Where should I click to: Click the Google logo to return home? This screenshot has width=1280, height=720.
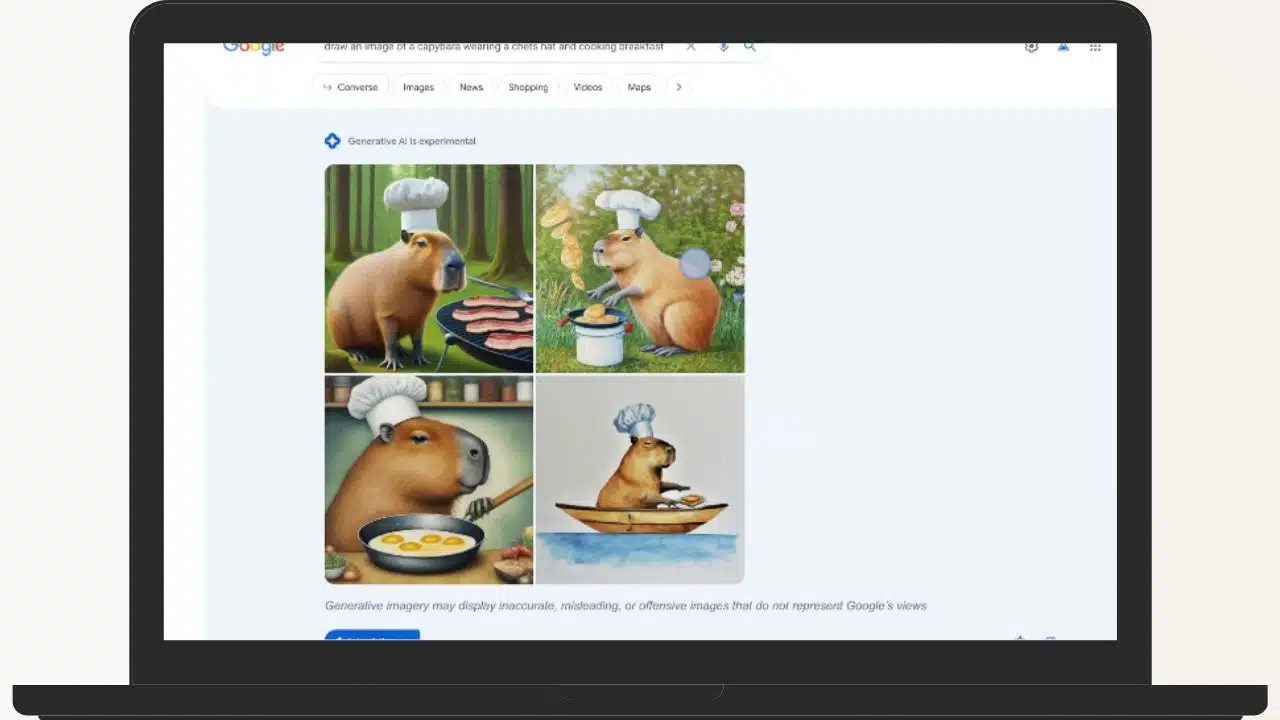click(x=253, y=46)
